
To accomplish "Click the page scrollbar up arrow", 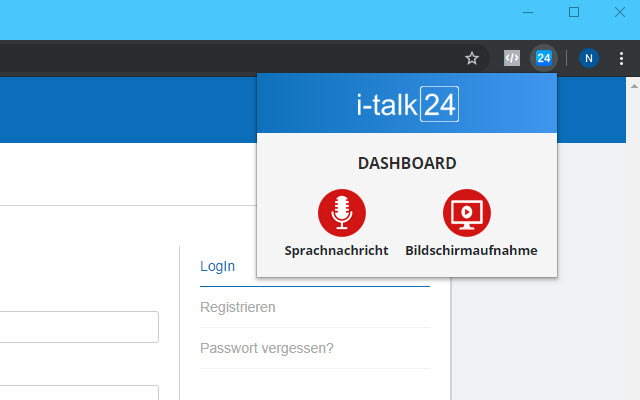I will click(x=634, y=86).
